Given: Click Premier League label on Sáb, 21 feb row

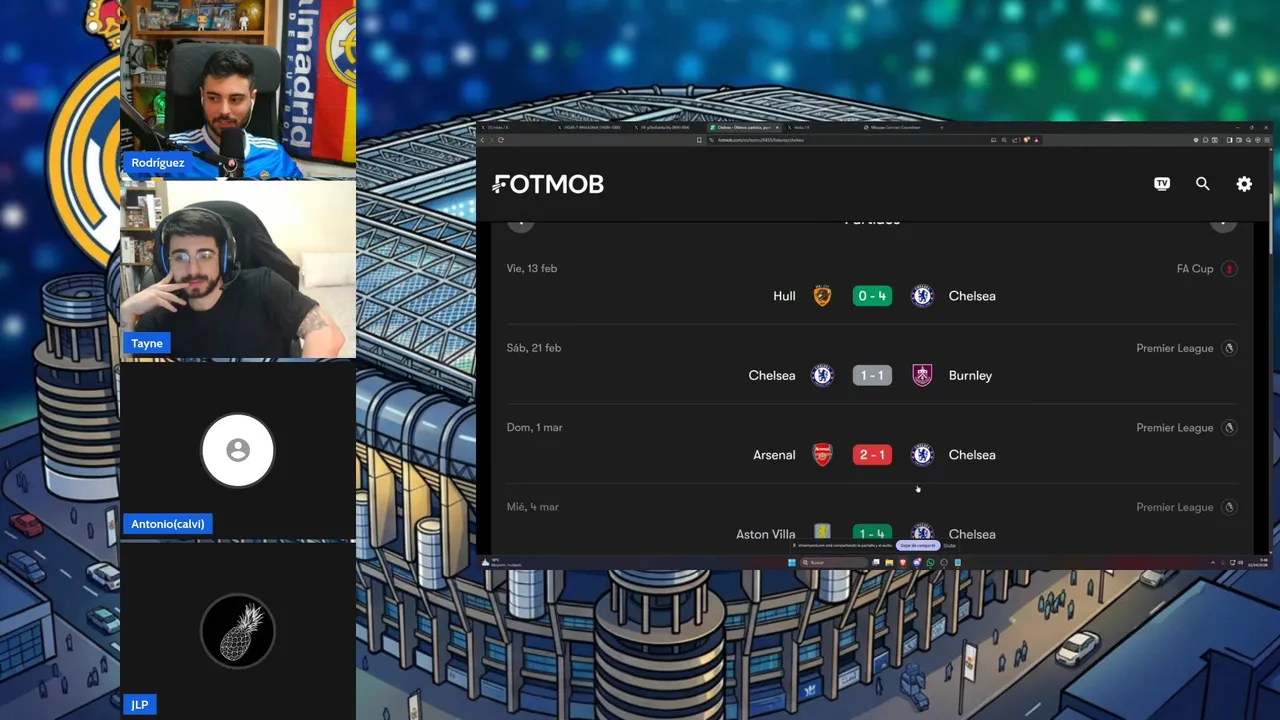Looking at the screenshot, I should (1175, 348).
